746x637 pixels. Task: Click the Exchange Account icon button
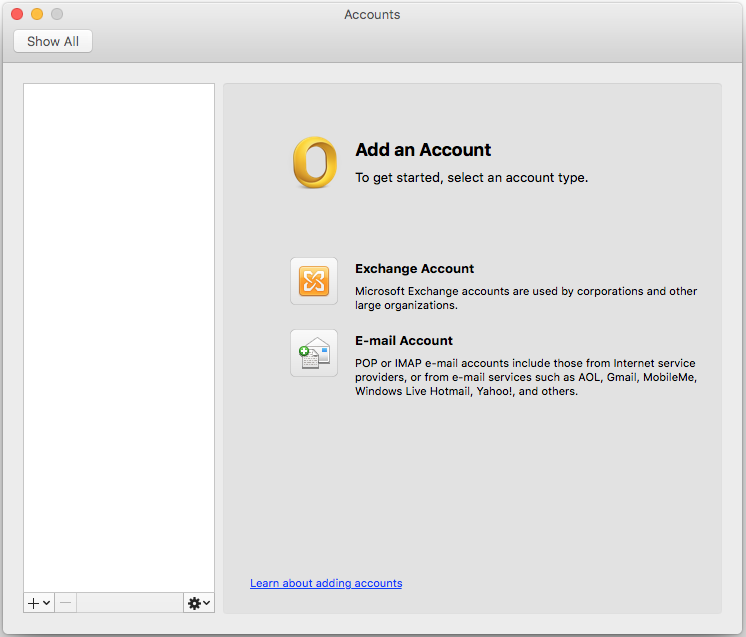pos(314,281)
